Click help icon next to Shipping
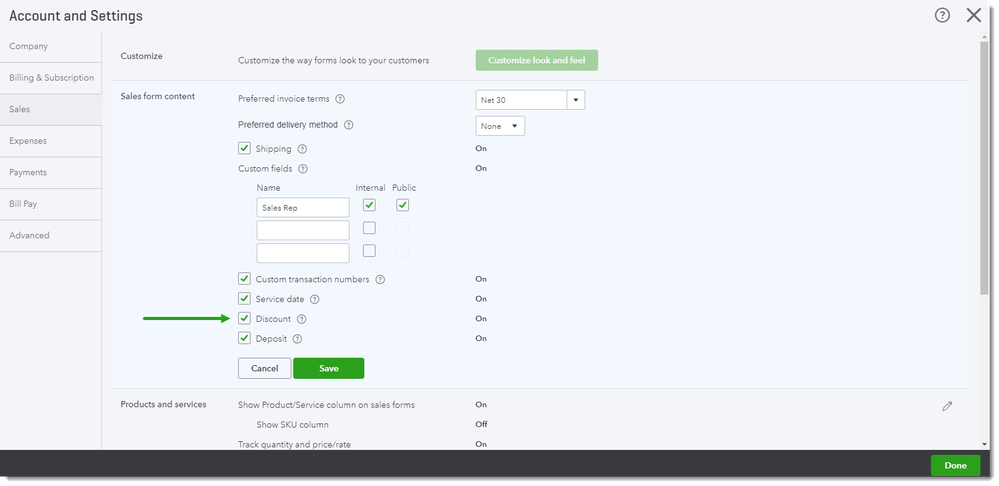 click(x=302, y=149)
